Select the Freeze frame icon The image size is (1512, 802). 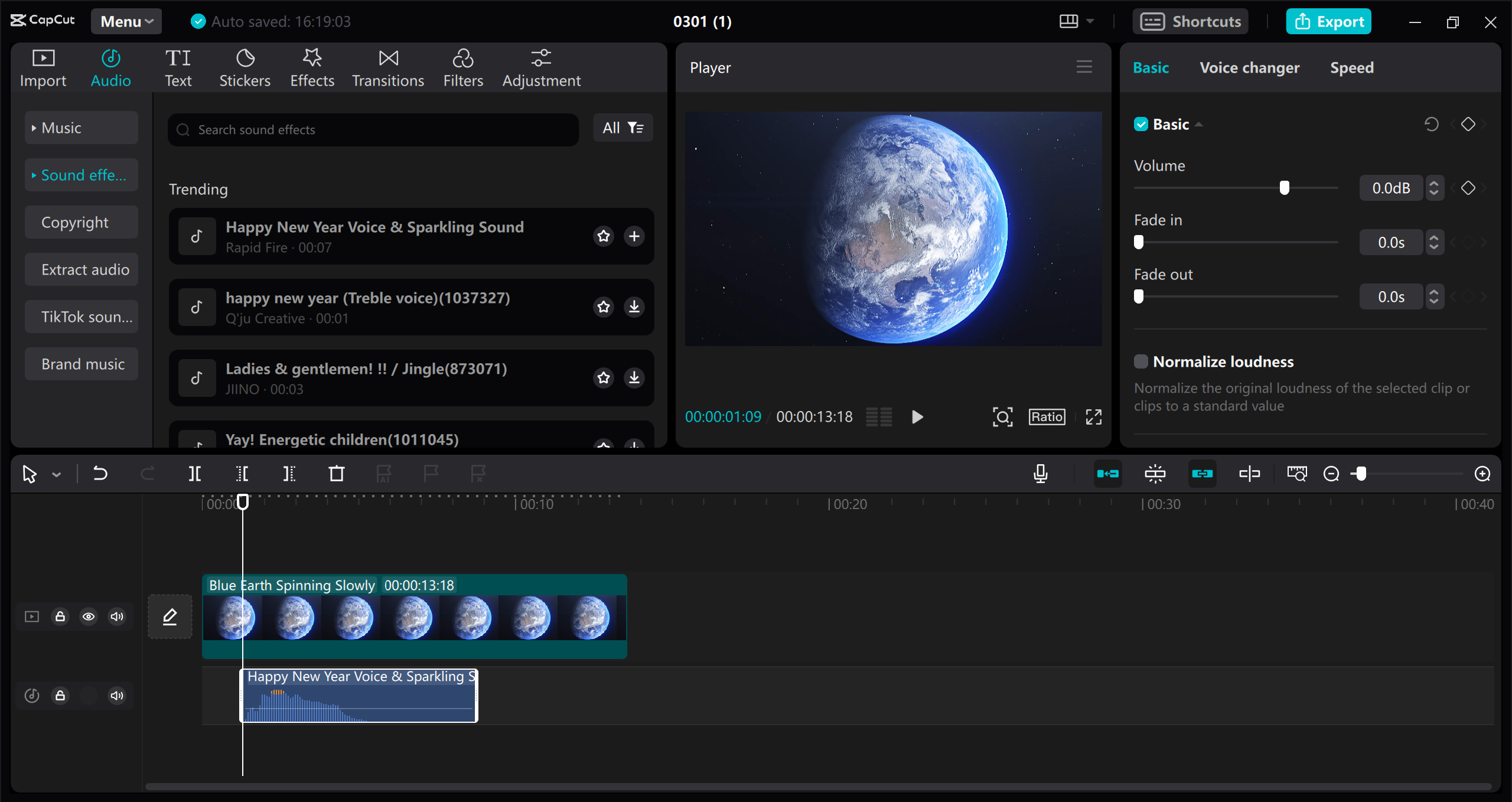[x=1154, y=473]
